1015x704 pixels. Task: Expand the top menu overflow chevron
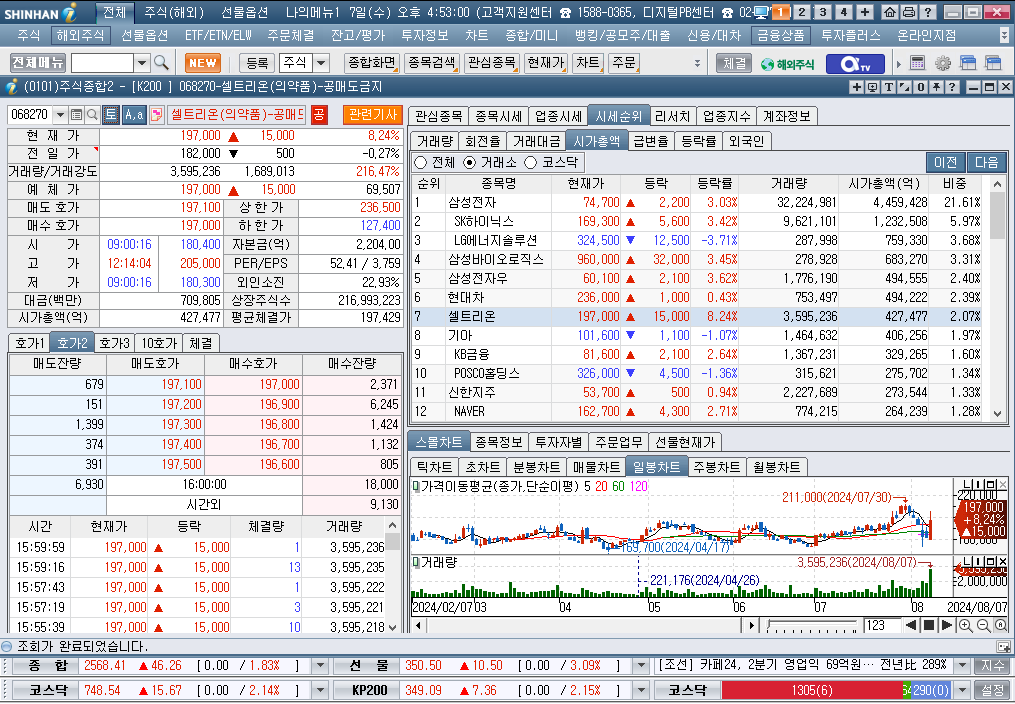[x=1004, y=35]
